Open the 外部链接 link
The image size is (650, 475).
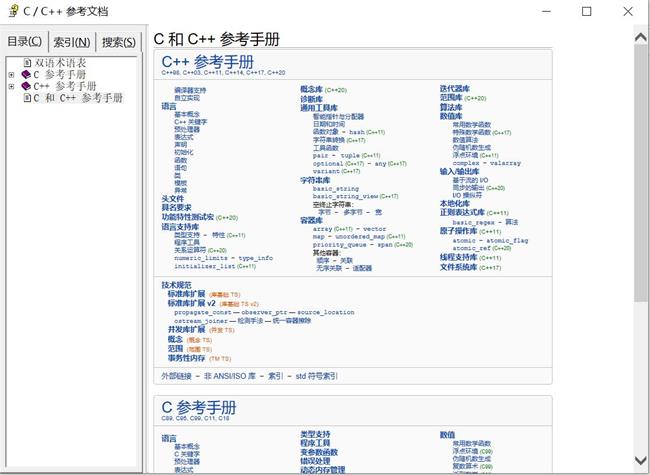177,376
